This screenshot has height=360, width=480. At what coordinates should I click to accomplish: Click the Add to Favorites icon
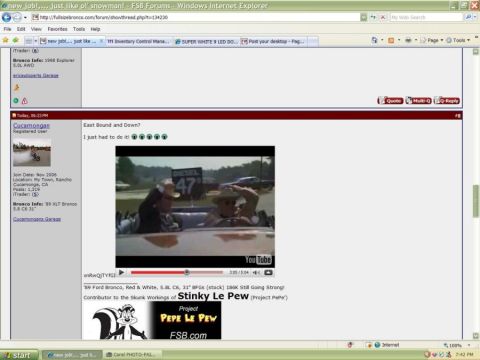[16, 40]
